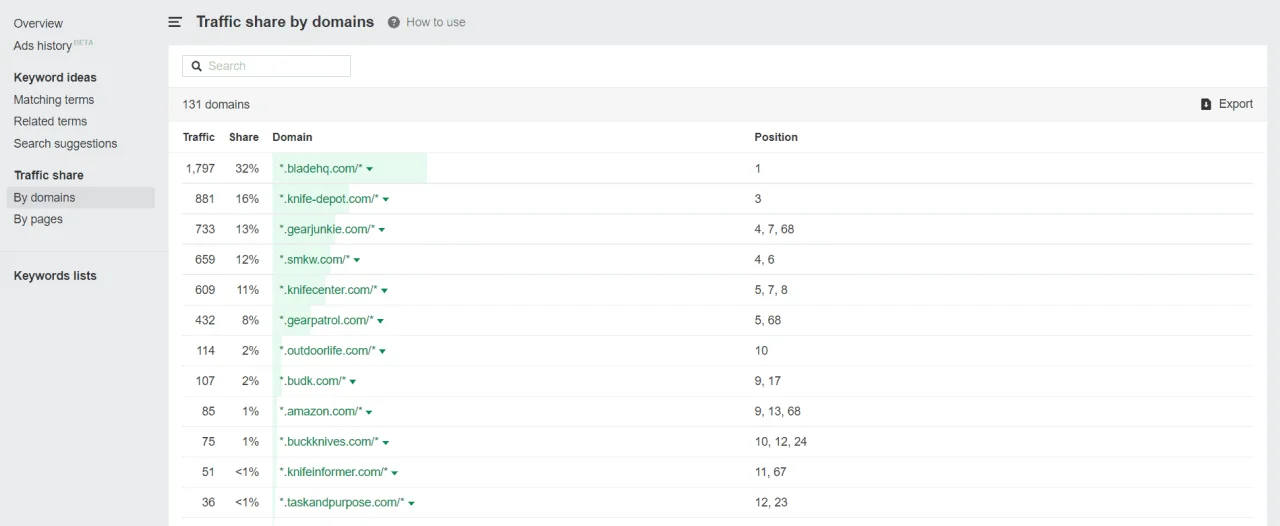Click the magnifier icon in search box
Viewport: 1280px width, 526px height.
pos(197,66)
